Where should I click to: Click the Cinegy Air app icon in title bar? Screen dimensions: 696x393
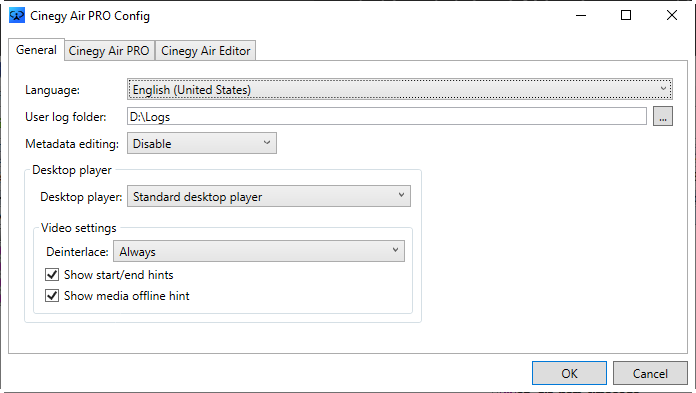17,16
